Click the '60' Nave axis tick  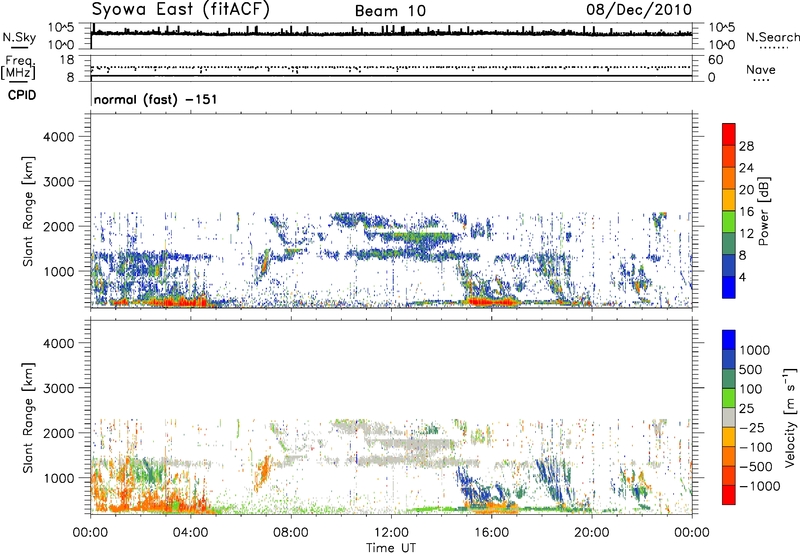tap(715, 60)
